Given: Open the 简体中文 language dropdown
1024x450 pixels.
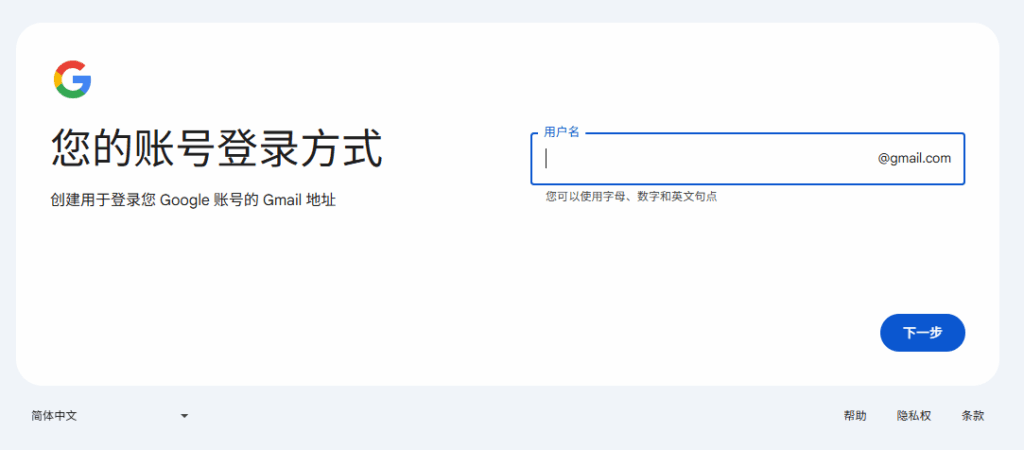Looking at the screenshot, I should click(x=110, y=415).
